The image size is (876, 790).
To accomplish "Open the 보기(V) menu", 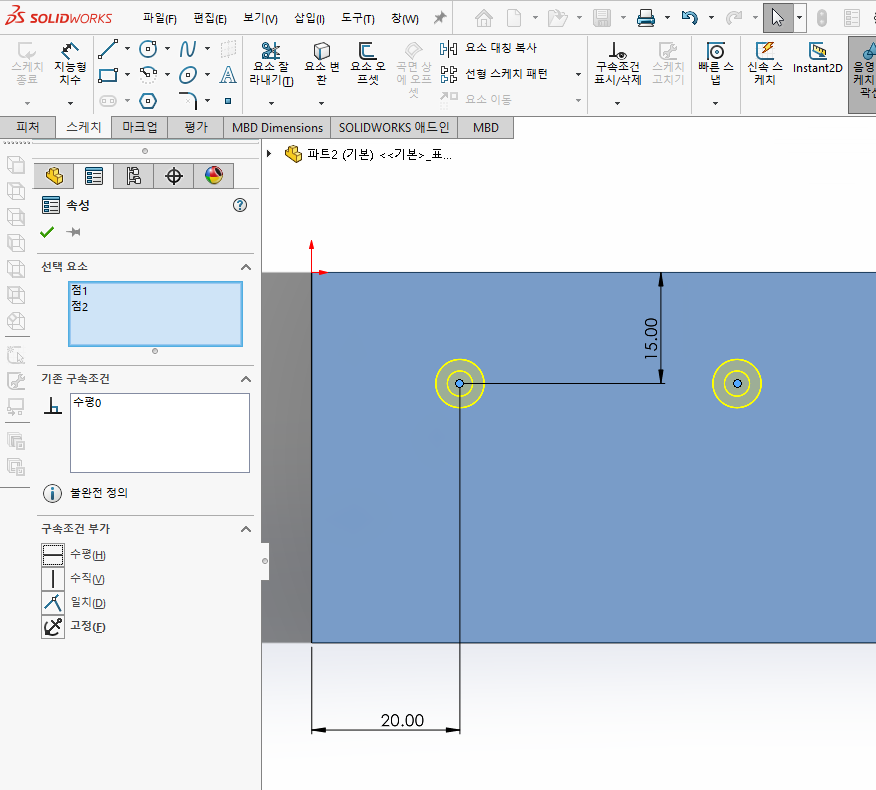I will 260,18.
